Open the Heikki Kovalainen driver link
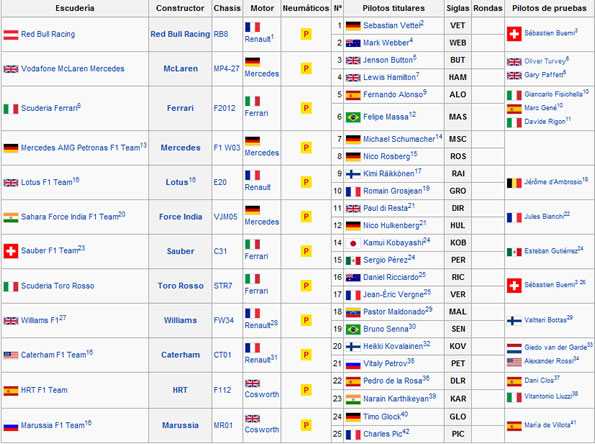The image size is (595, 444). point(393,346)
